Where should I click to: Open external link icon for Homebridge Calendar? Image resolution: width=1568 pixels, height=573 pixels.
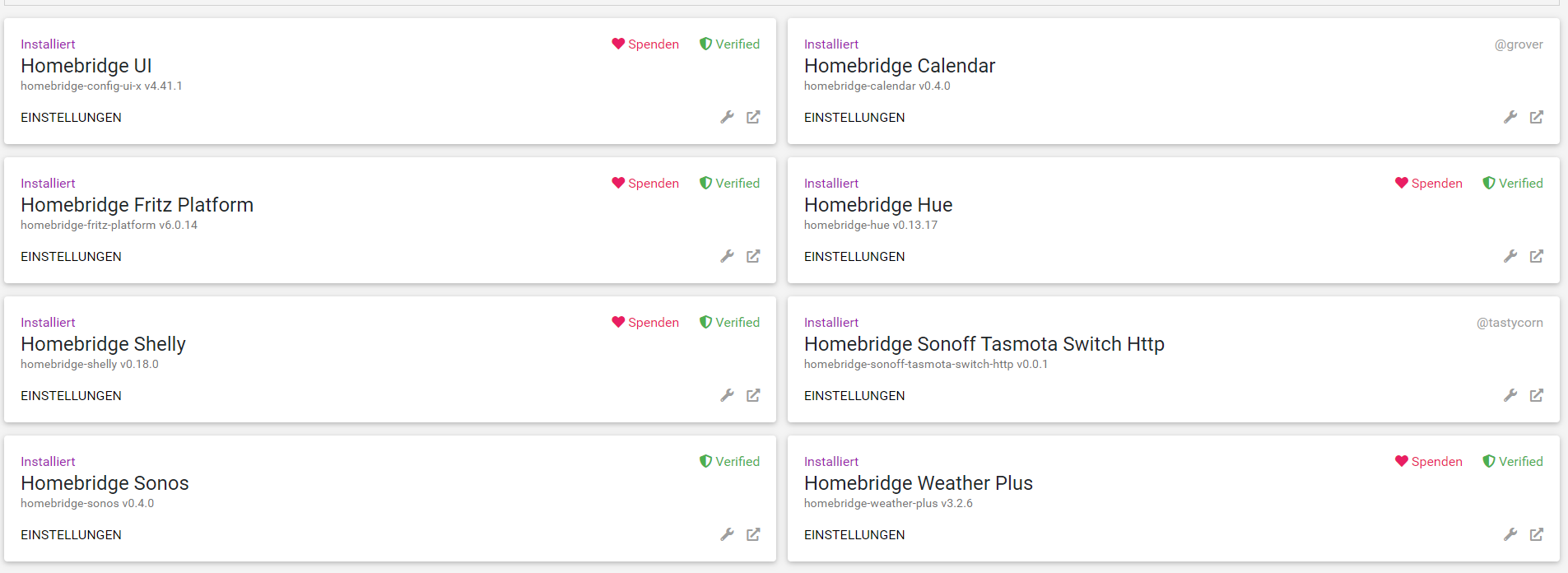click(1537, 117)
